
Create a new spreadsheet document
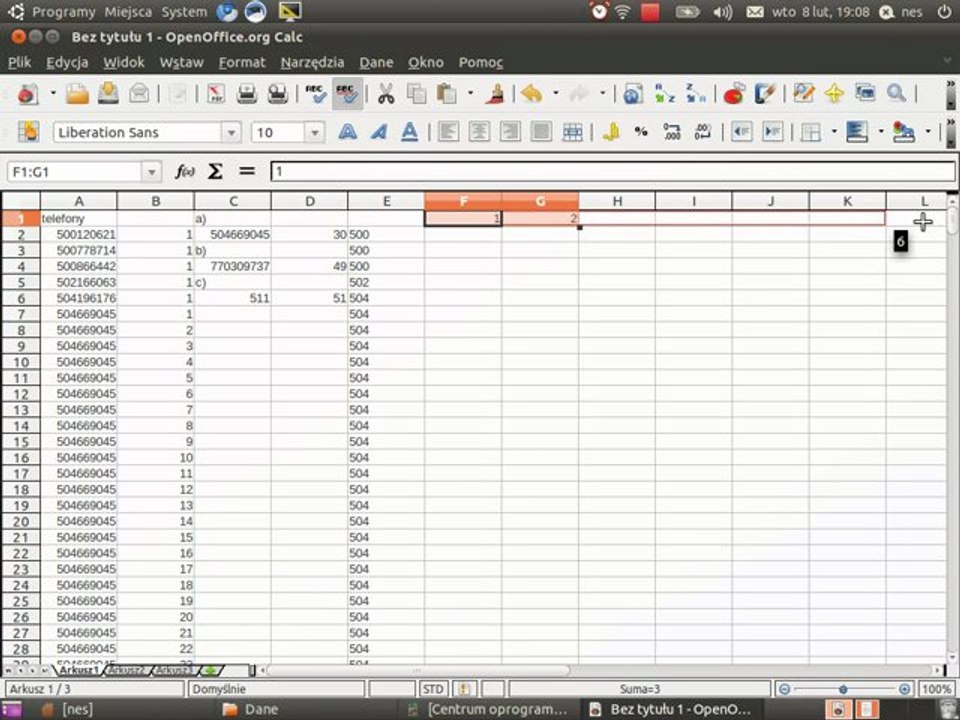click(28, 94)
